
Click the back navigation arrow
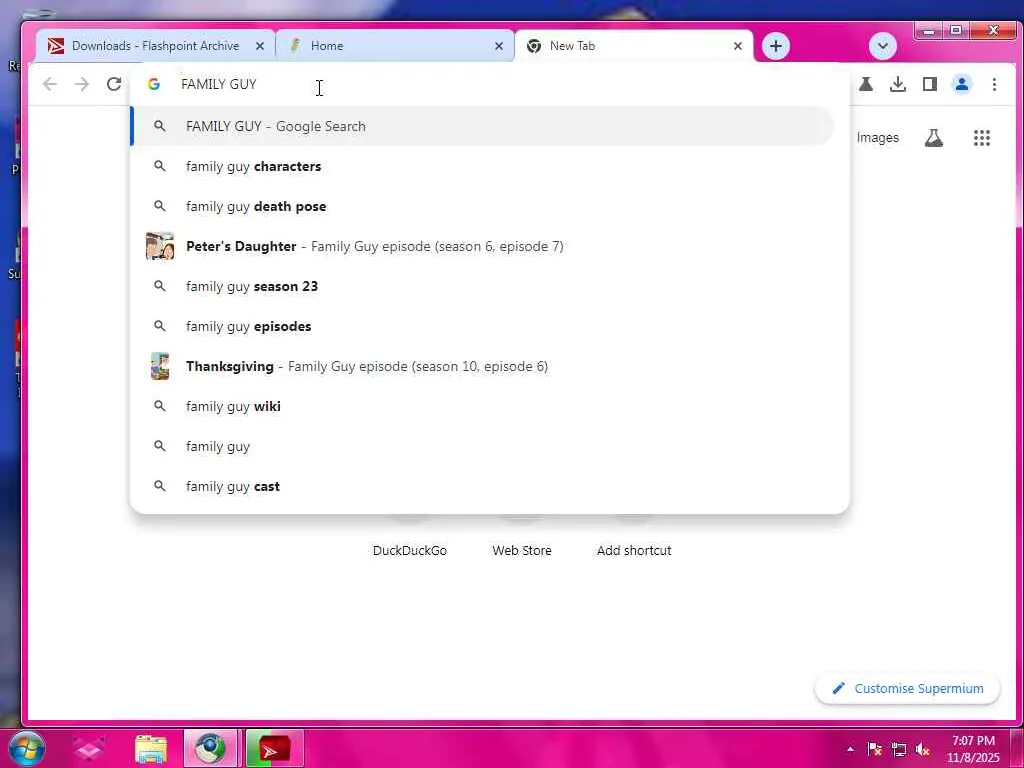(50, 84)
